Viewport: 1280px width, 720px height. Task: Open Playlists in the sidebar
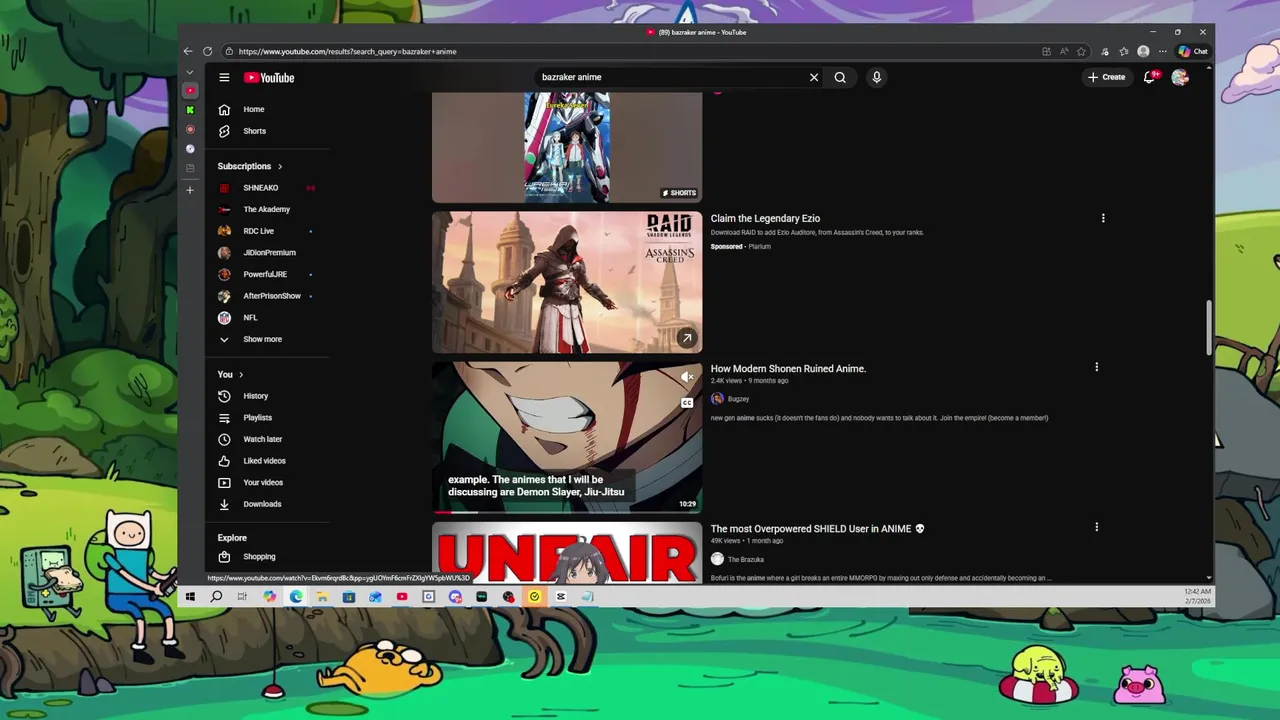point(268,418)
